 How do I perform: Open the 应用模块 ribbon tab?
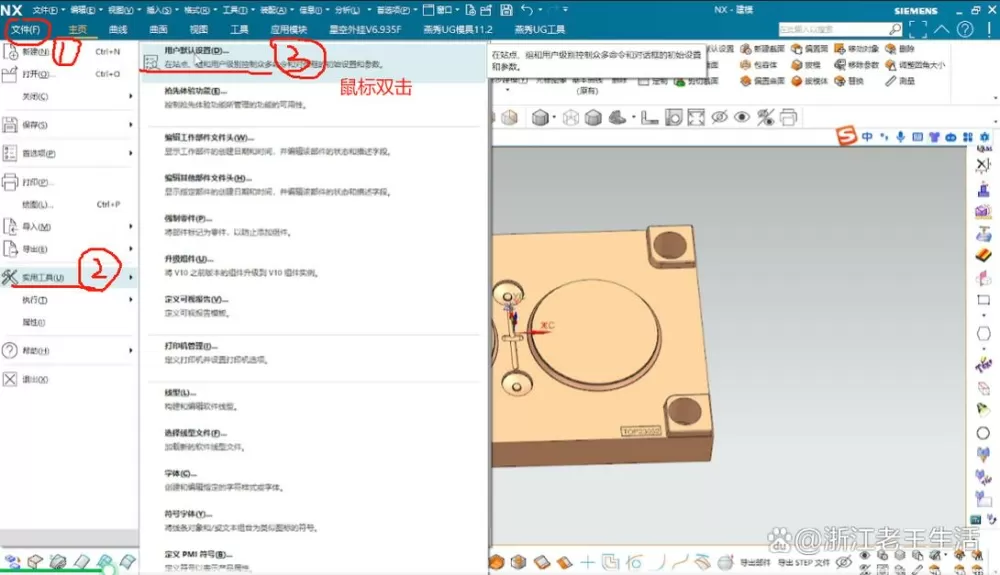[288, 29]
